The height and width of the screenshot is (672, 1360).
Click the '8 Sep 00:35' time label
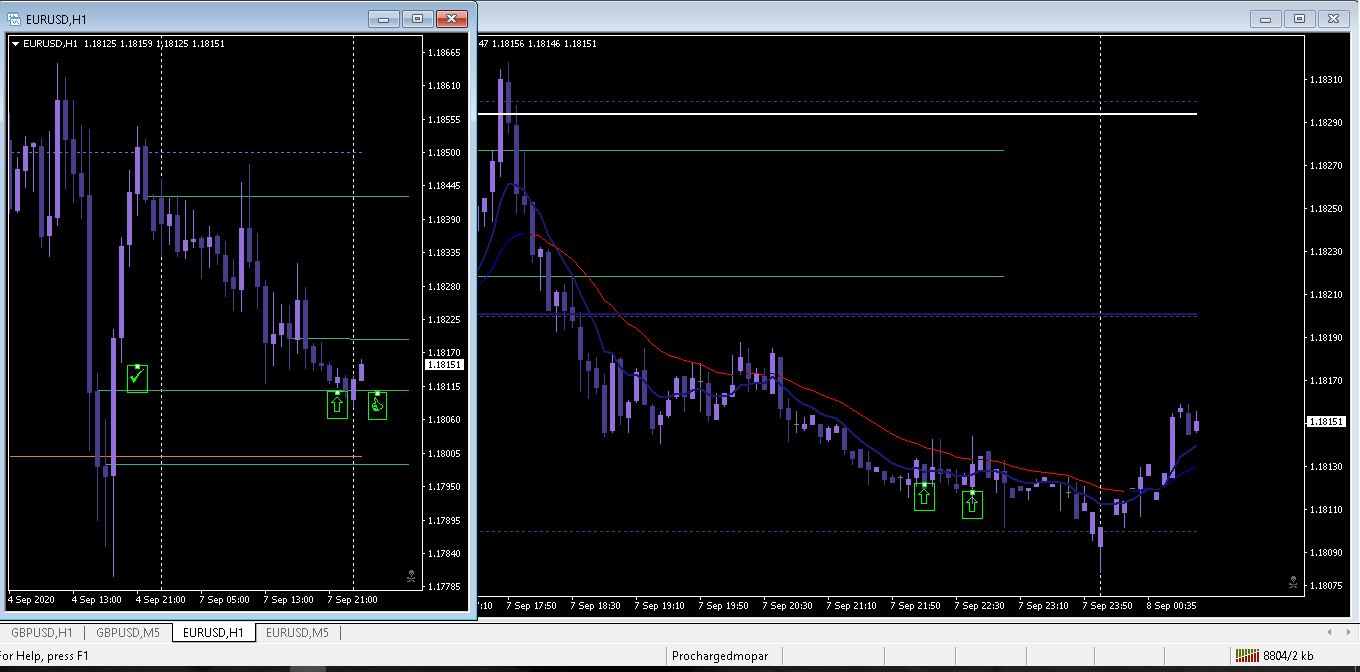point(1169,605)
